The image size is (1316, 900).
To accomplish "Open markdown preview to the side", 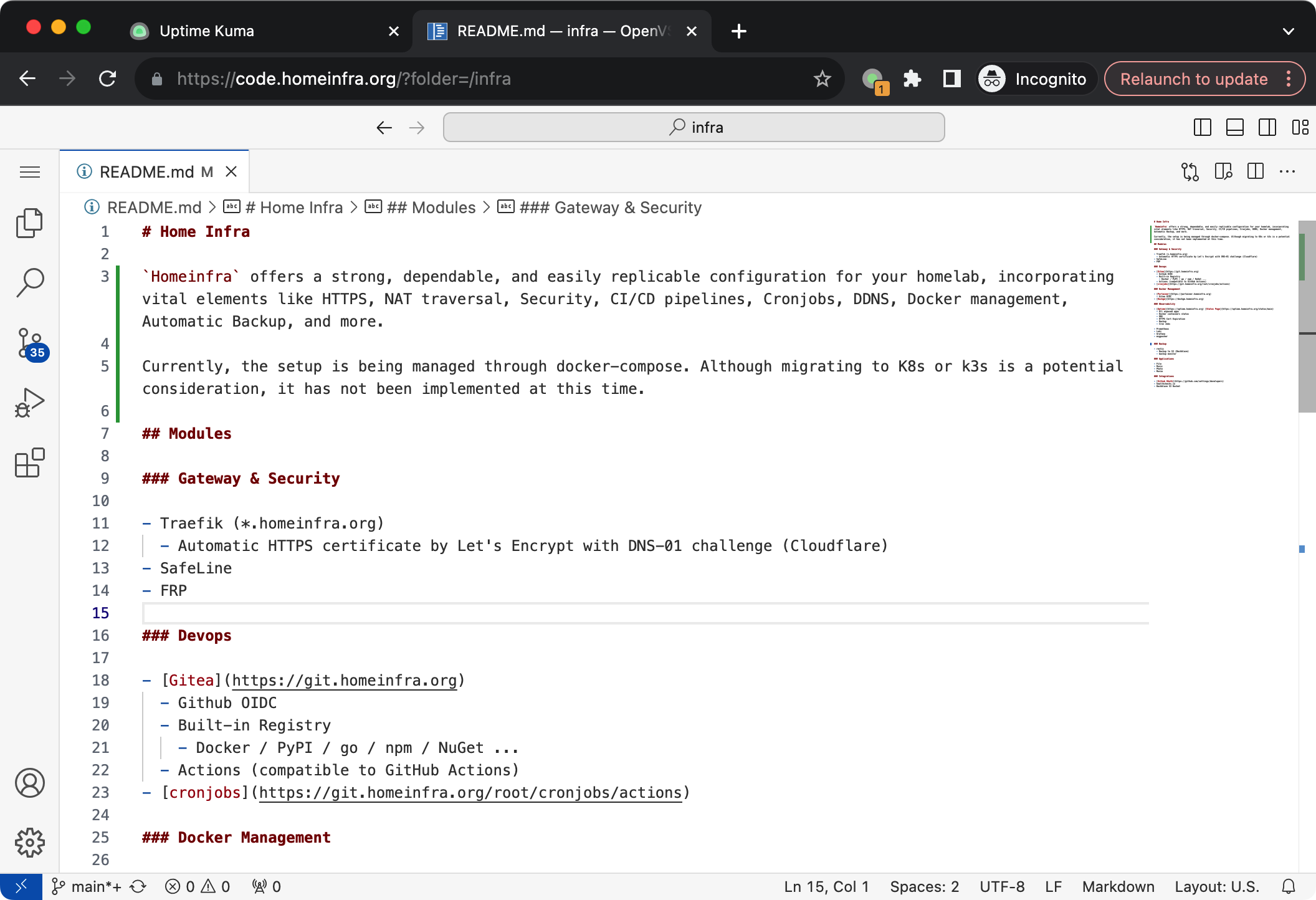I will (1223, 171).
